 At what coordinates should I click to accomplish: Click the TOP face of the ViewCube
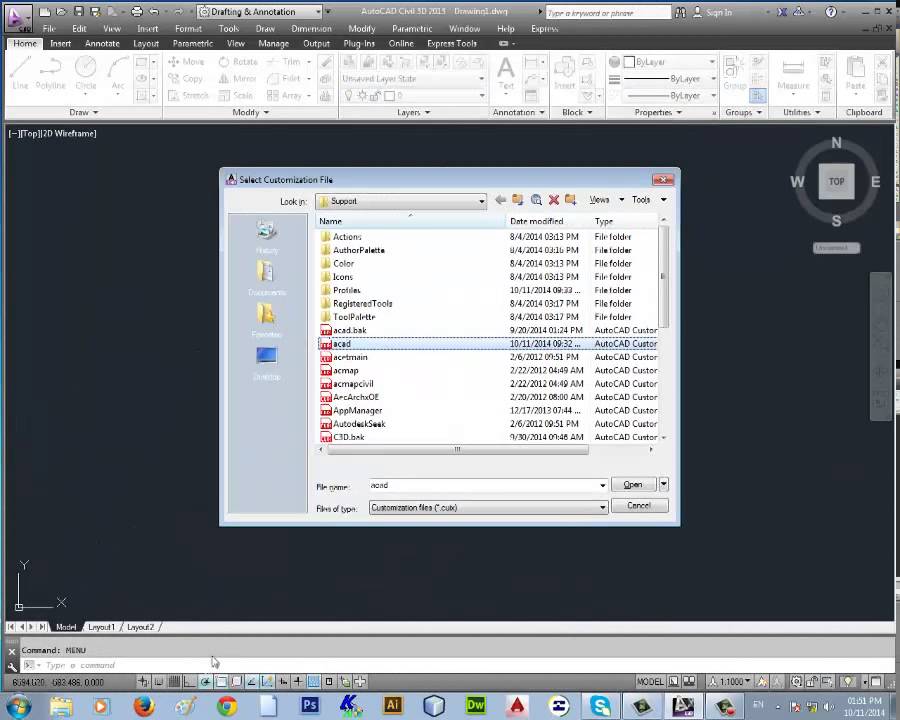(836, 181)
